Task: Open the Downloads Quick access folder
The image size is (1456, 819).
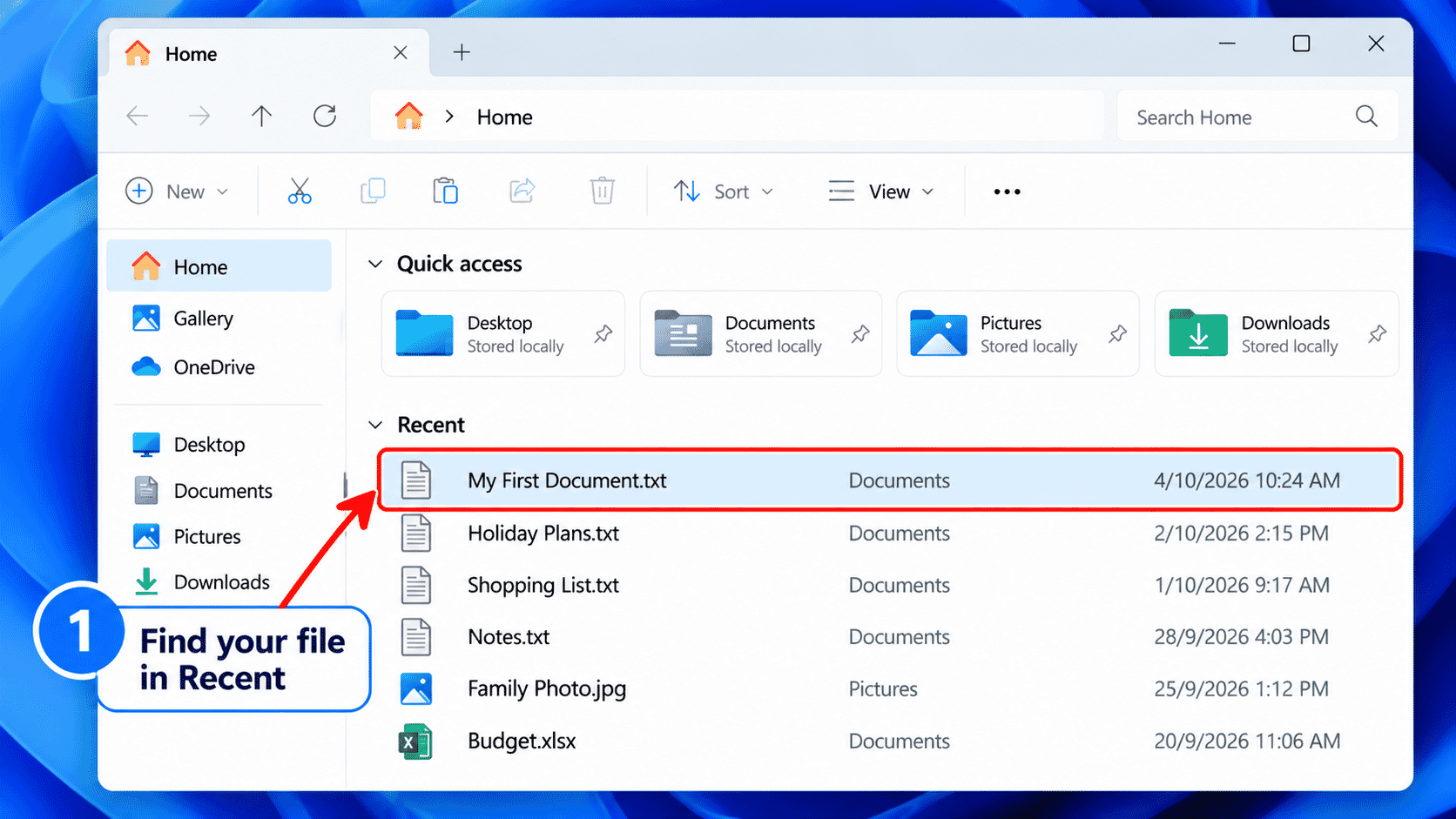Action: tap(1277, 334)
